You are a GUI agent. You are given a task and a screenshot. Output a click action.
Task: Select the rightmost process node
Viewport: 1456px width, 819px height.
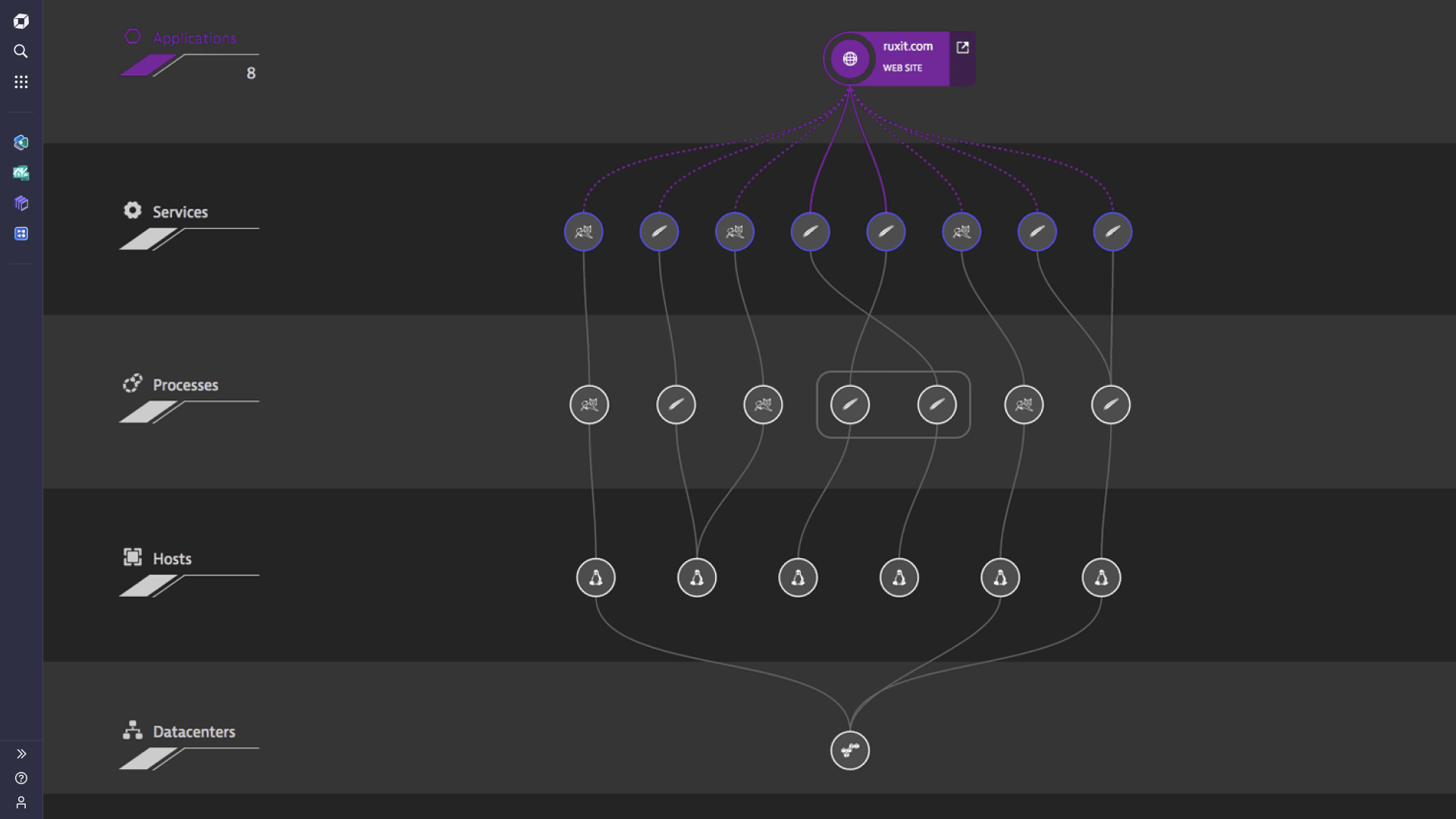1111,405
